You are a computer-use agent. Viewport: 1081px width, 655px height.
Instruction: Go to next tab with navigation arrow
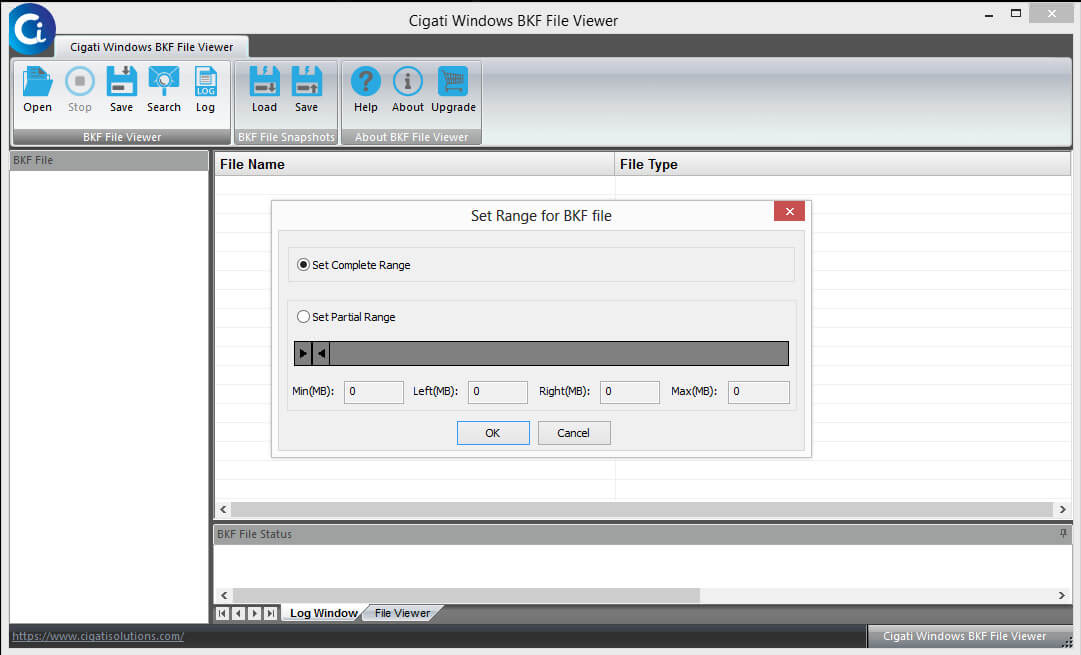[254, 613]
